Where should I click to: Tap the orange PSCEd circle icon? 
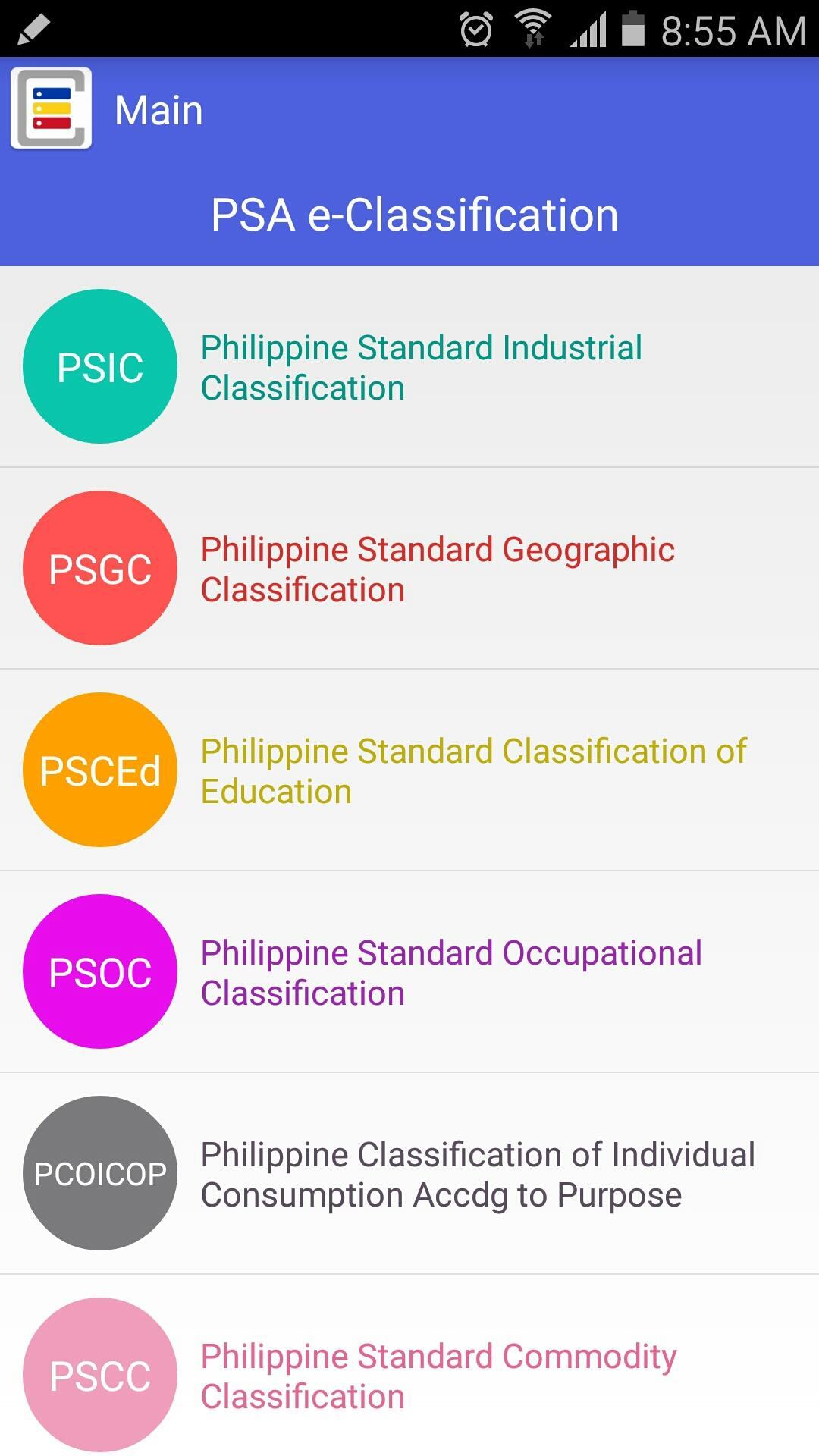[100, 770]
